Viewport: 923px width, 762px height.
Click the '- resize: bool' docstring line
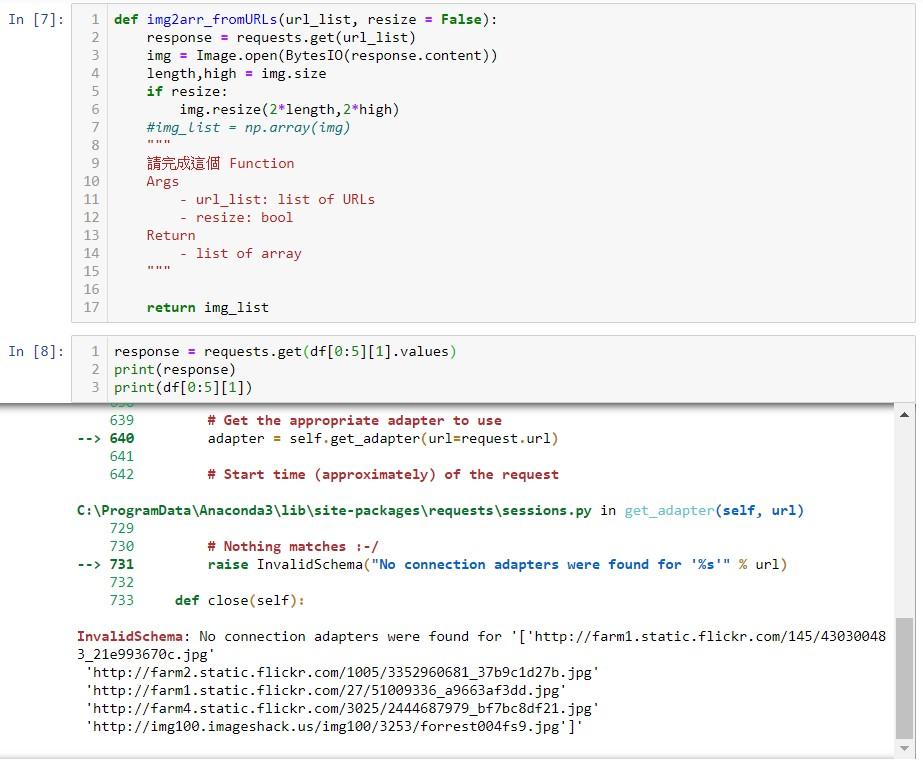[236, 217]
